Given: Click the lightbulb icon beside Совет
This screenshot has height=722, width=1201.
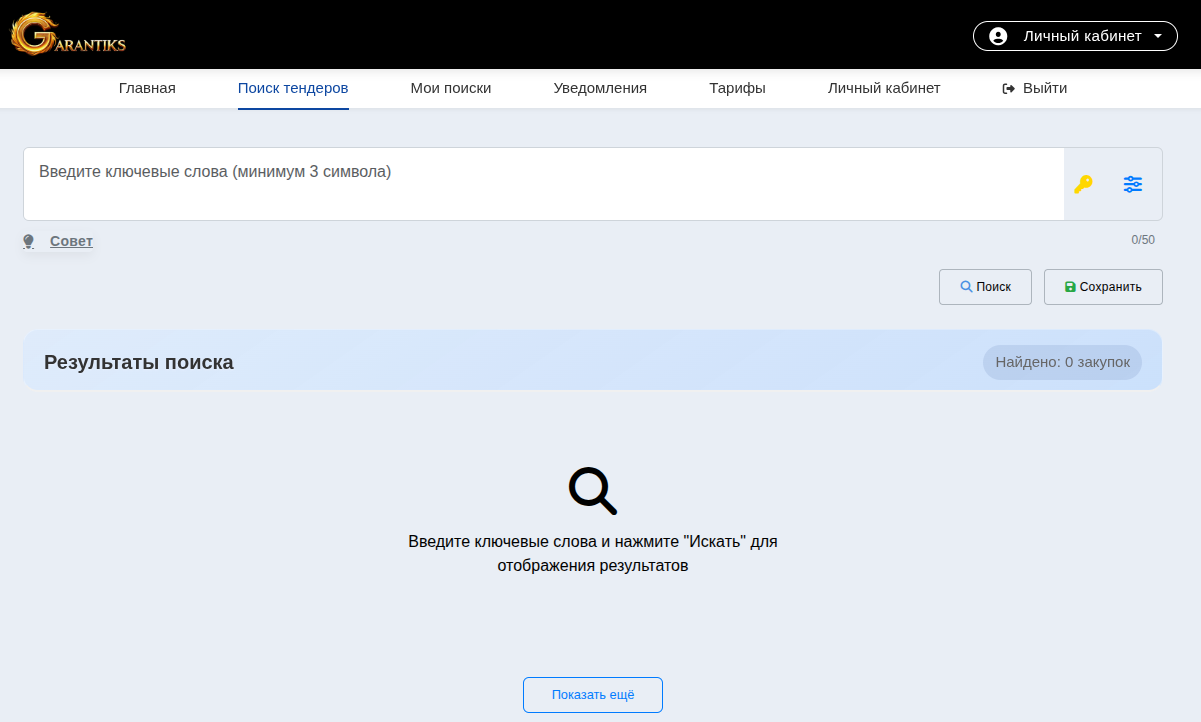Looking at the screenshot, I should (x=28, y=240).
